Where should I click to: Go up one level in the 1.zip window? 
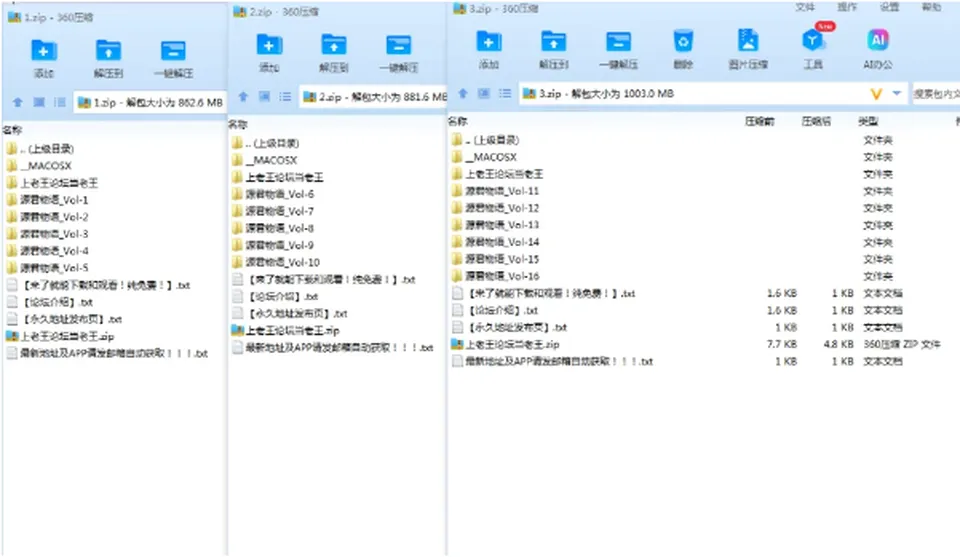18,102
